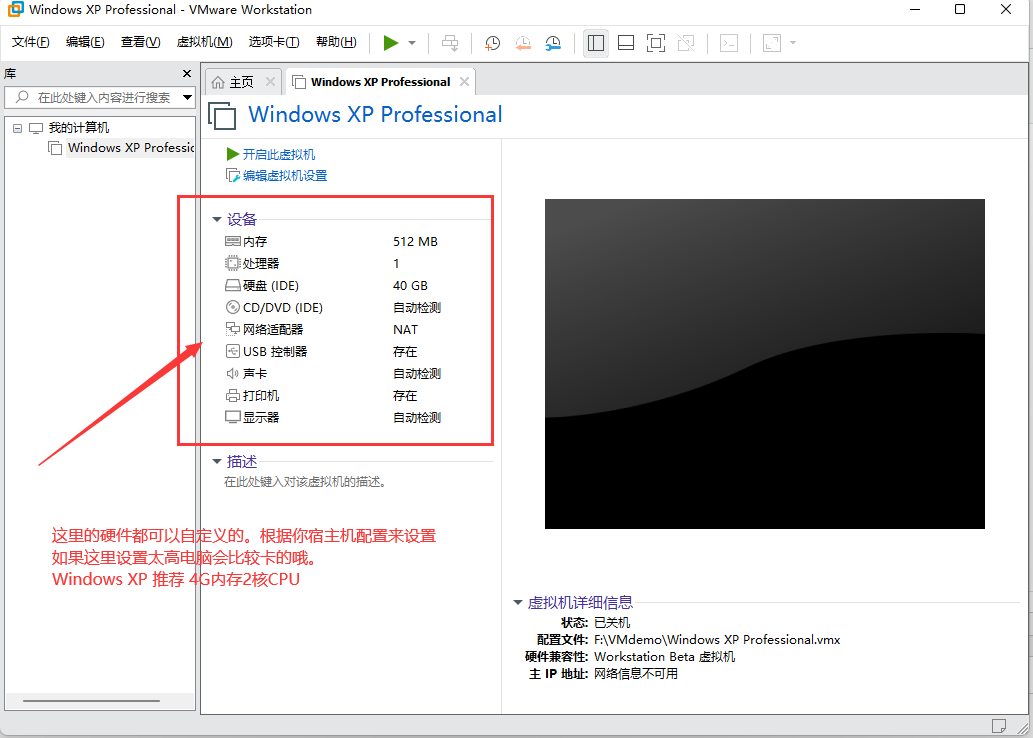Collapse the 我的计算机 tree node
This screenshot has height=738, width=1033.
16,127
